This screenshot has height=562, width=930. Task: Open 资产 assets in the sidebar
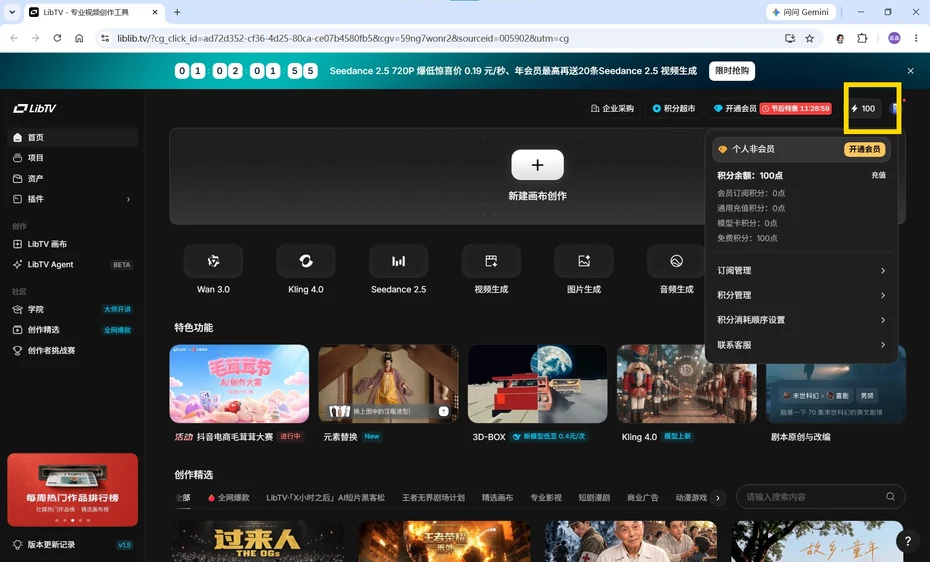coord(72,178)
